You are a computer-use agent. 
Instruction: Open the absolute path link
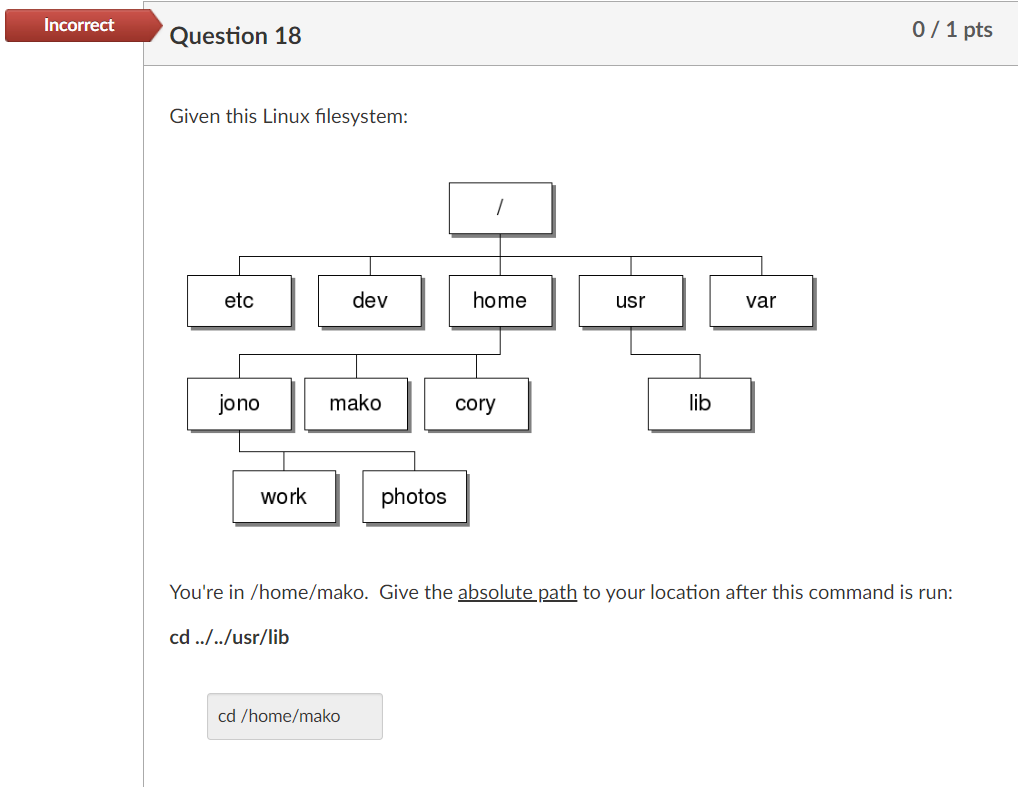pyautogui.click(x=517, y=592)
